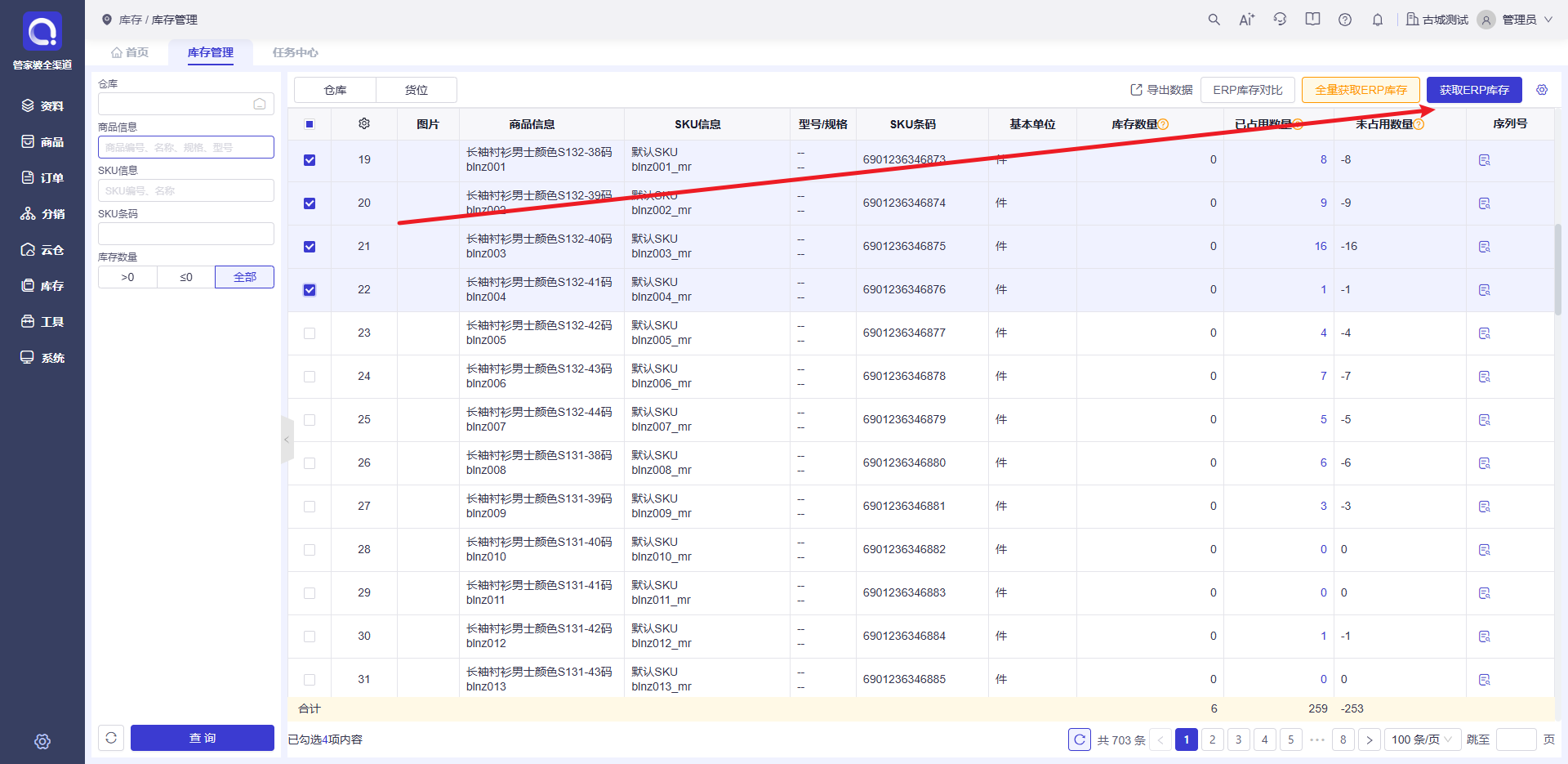Uncheck the checkbox for row 21

coord(310,247)
